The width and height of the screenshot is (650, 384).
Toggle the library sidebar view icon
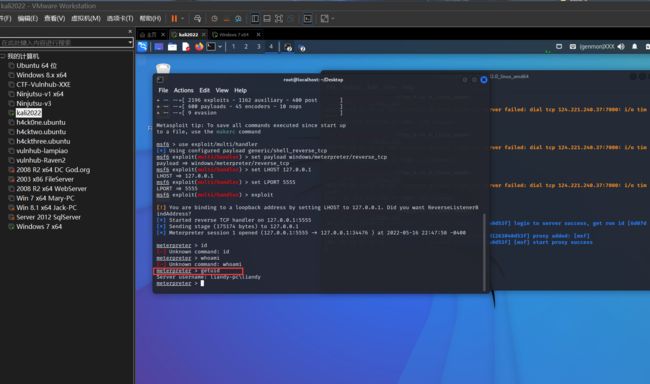[x=255, y=19]
